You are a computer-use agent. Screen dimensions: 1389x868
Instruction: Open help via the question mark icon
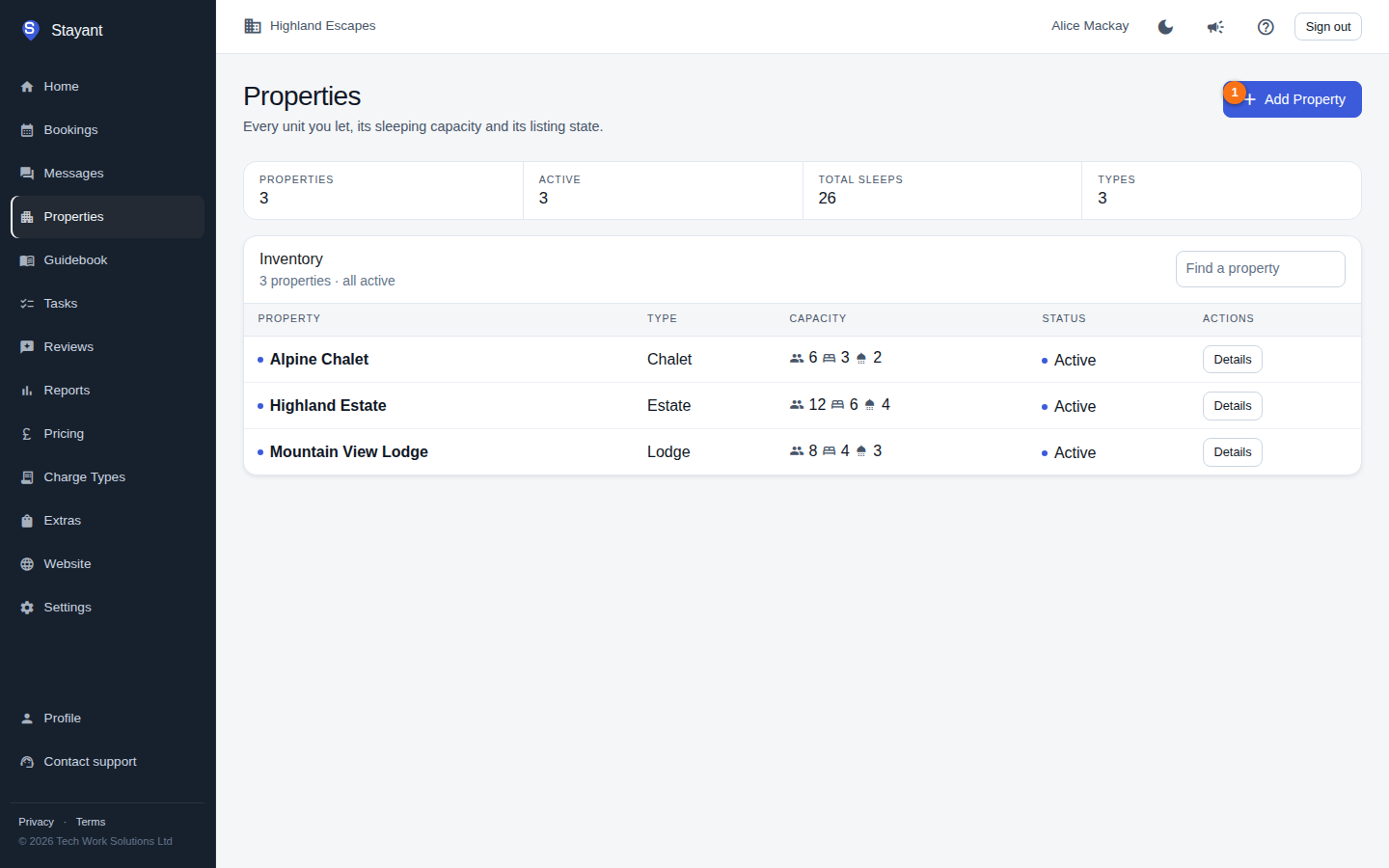pyautogui.click(x=1266, y=27)
